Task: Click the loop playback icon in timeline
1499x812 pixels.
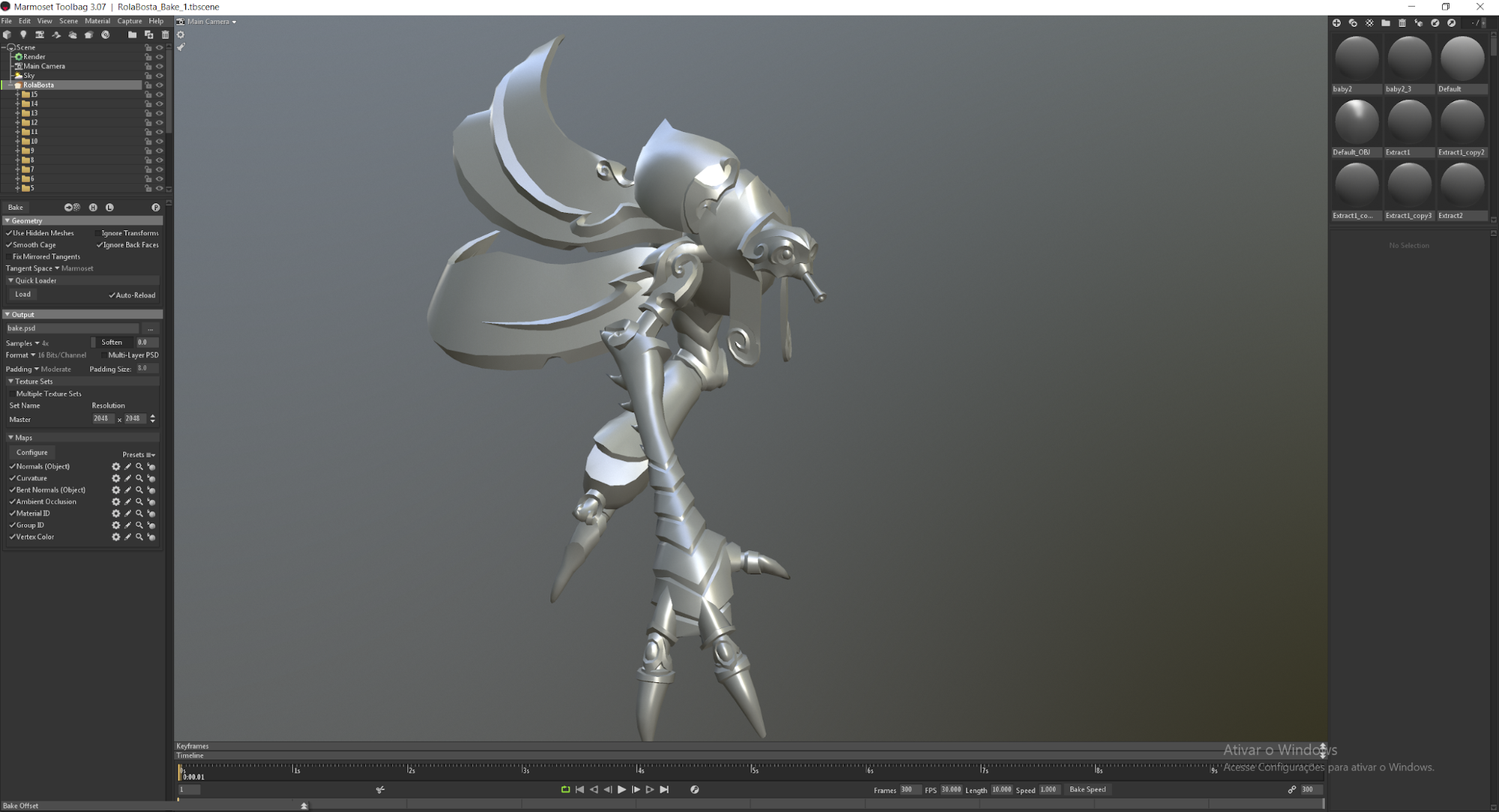Action: click(x=565, y=790)
